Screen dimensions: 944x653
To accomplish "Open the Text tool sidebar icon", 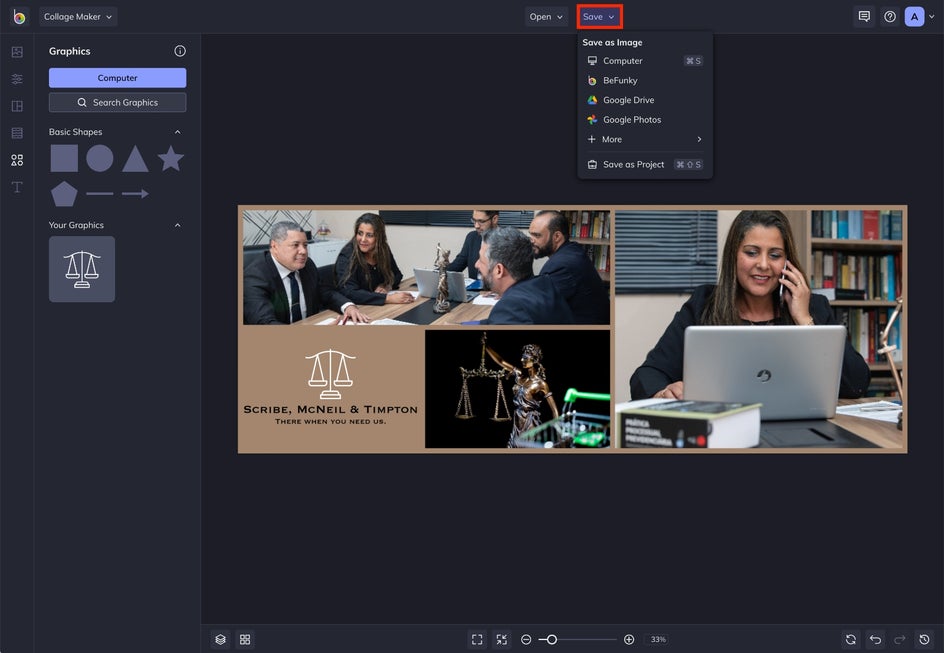I will tap(17, 187).
